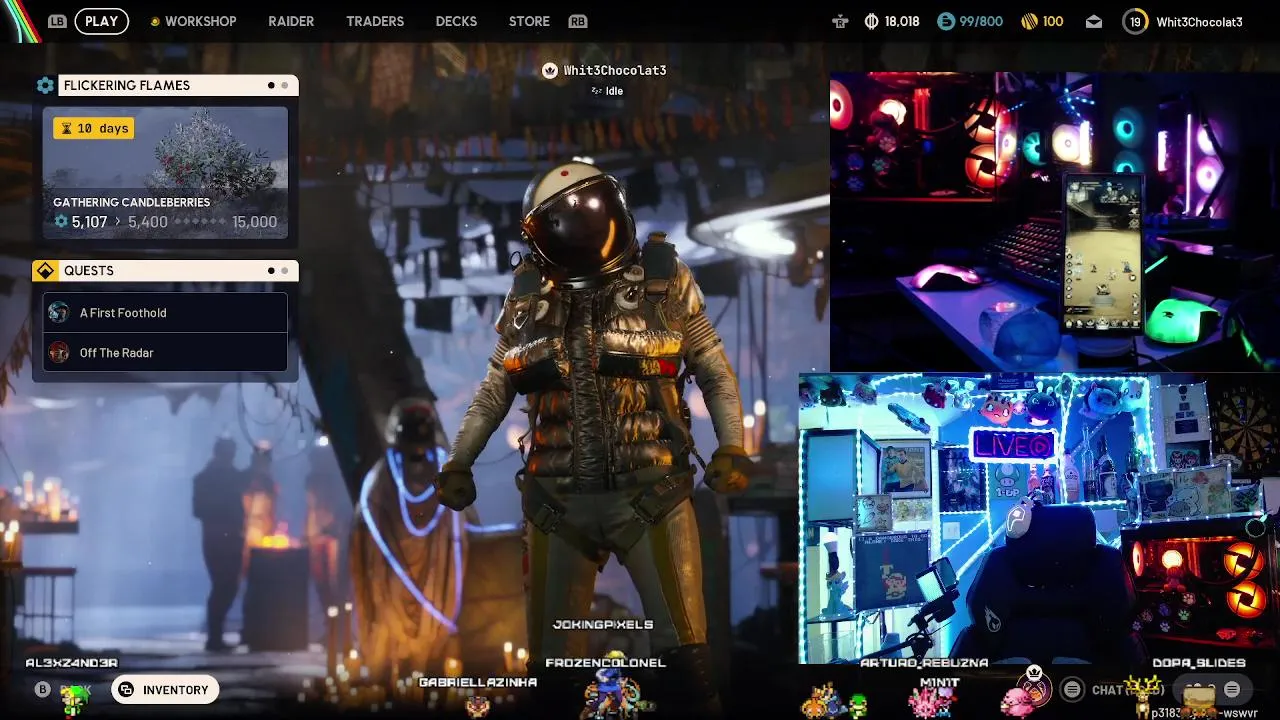
Task: Click the candleberries progress diamonds
Action: point(199,222)
